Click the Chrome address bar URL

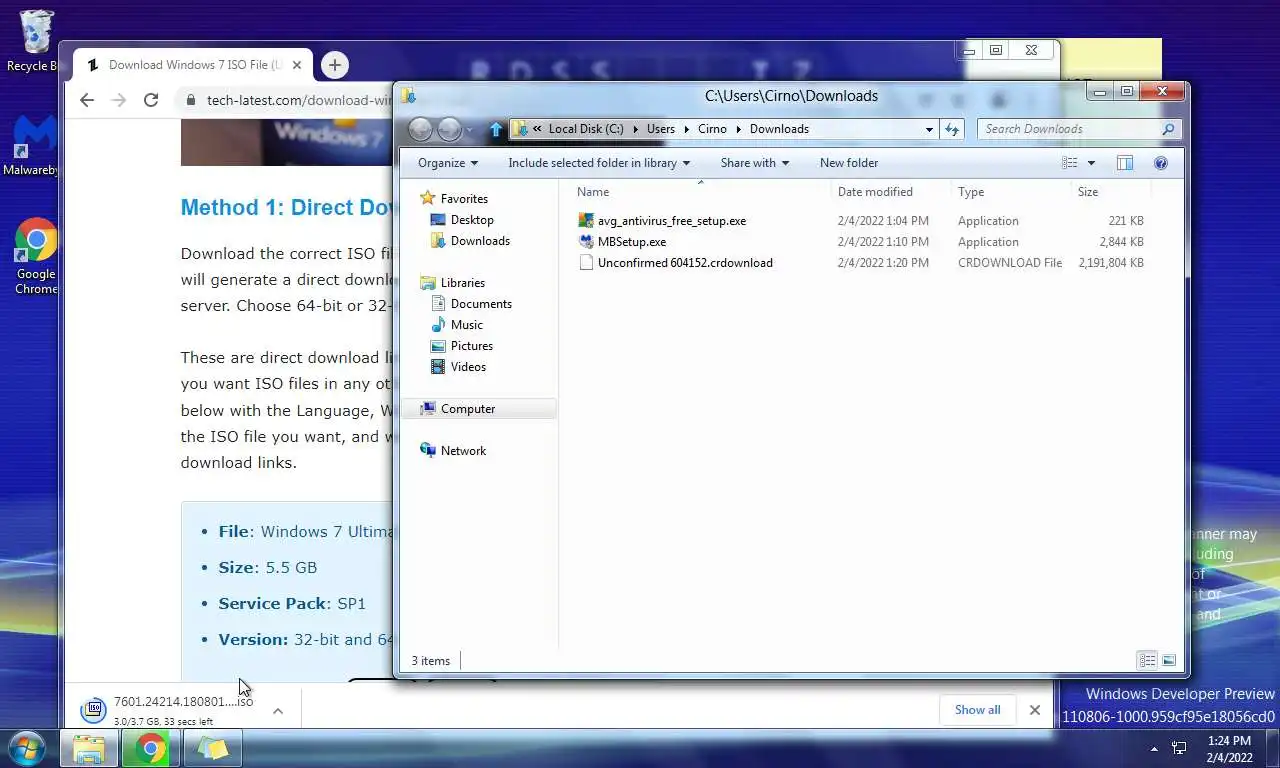click(299, 100)
